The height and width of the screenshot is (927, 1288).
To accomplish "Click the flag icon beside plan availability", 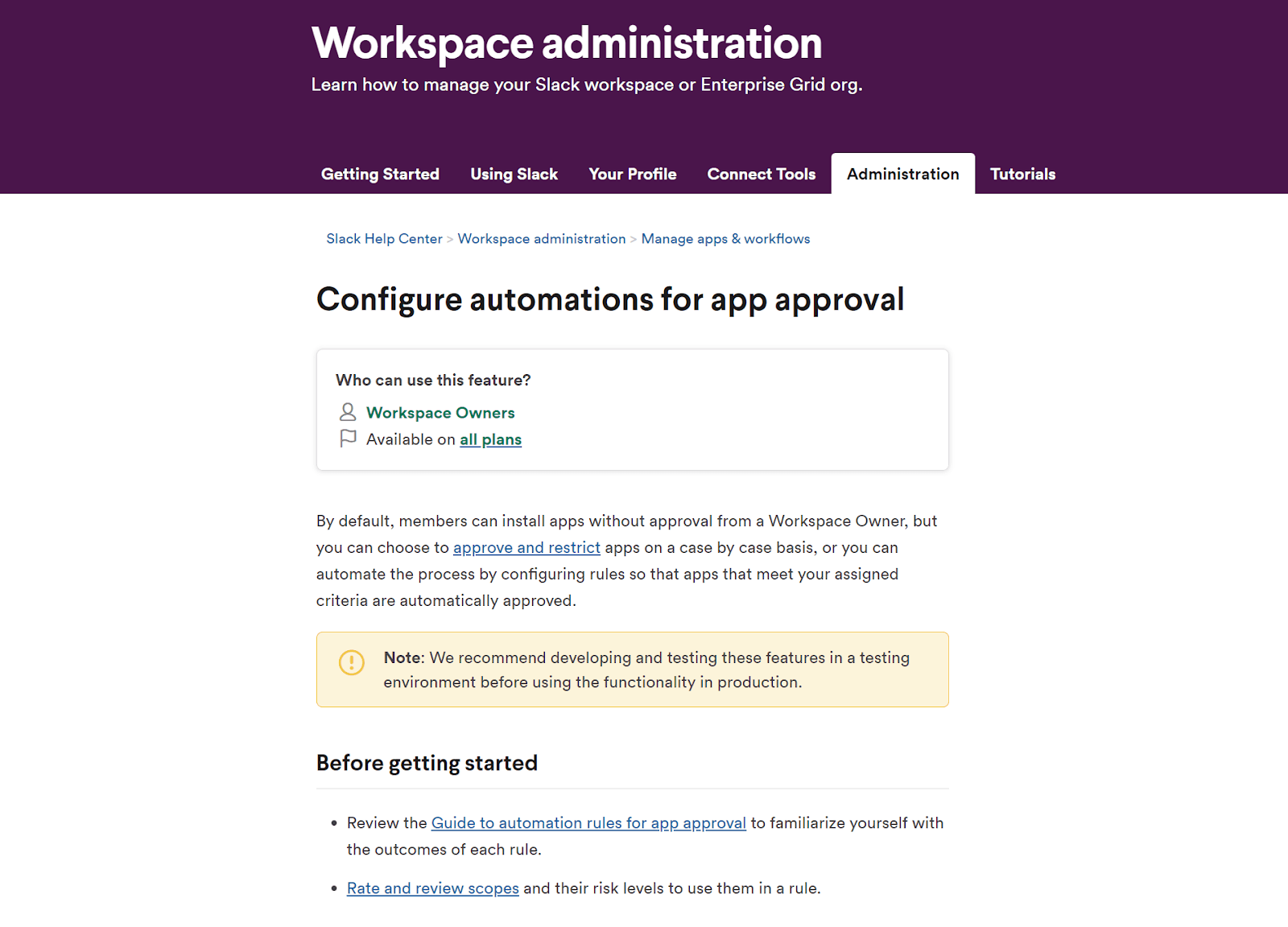I will click(x=348, y=439).
